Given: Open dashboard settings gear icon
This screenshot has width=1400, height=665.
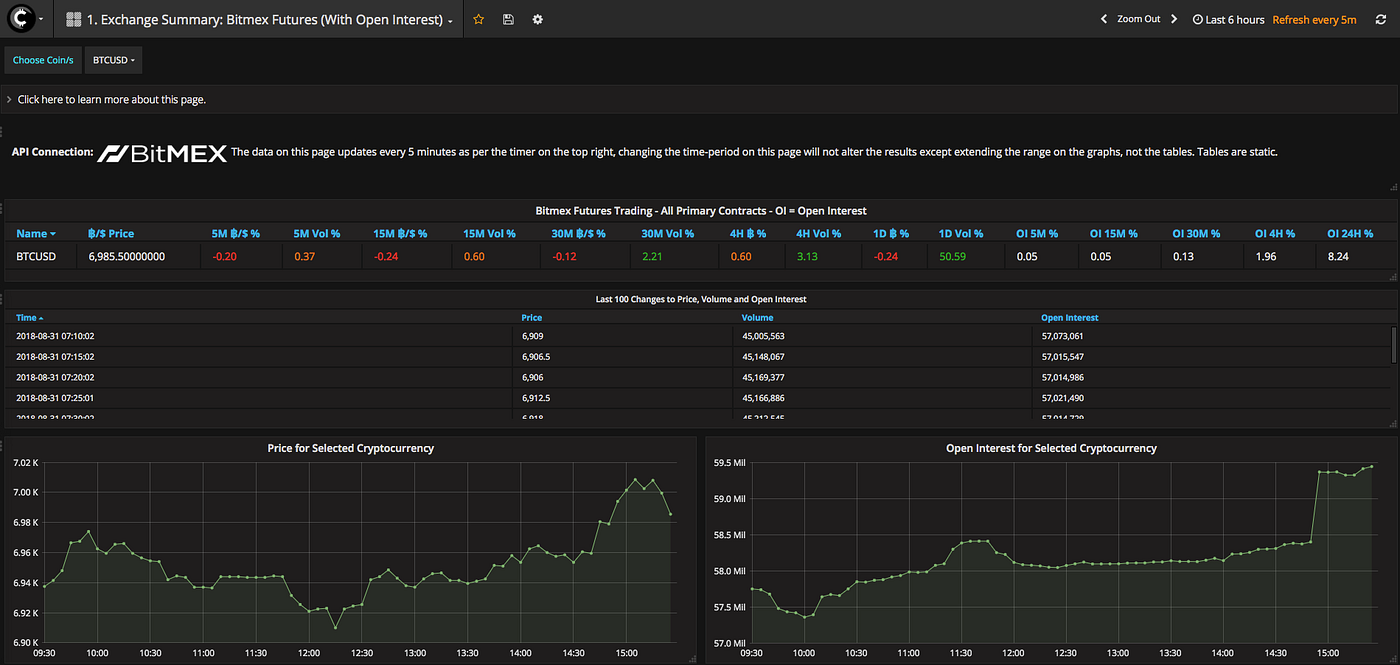Looking at the screenshot, I should tap(538, 19).
